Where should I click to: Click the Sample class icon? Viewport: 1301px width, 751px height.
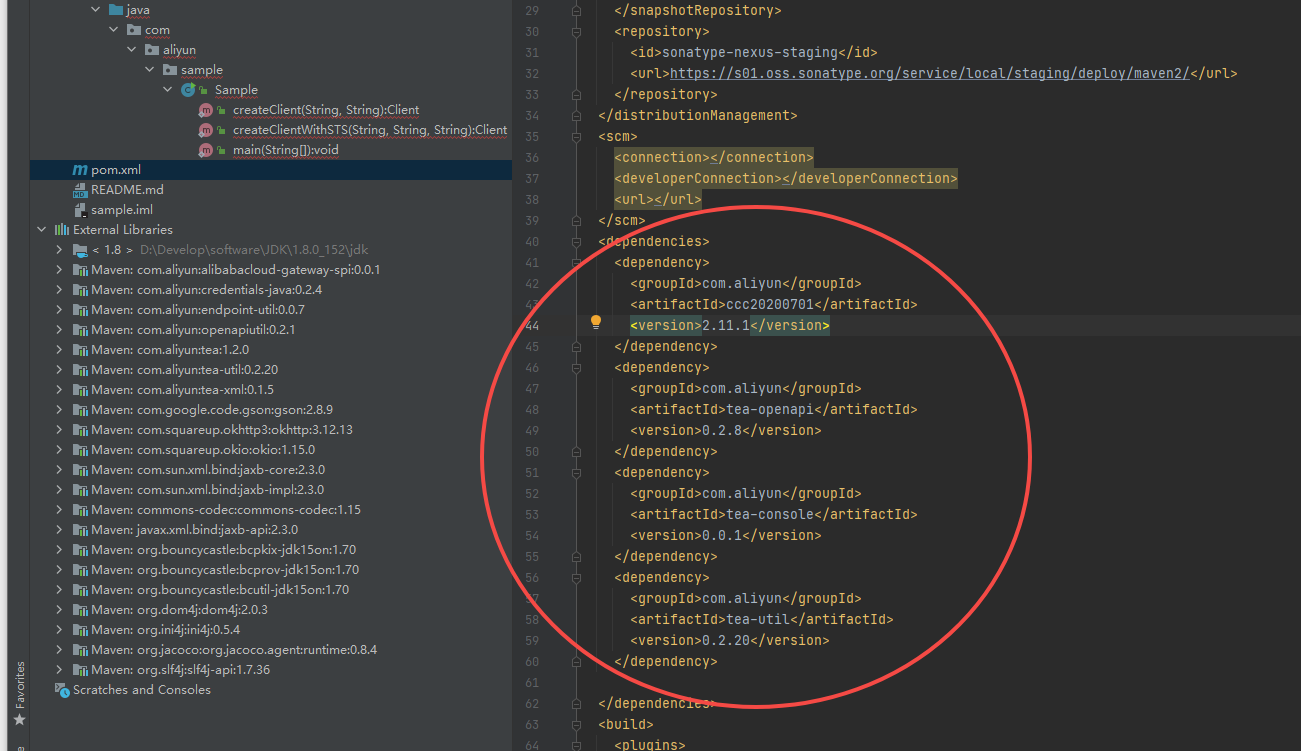[188, 90]
